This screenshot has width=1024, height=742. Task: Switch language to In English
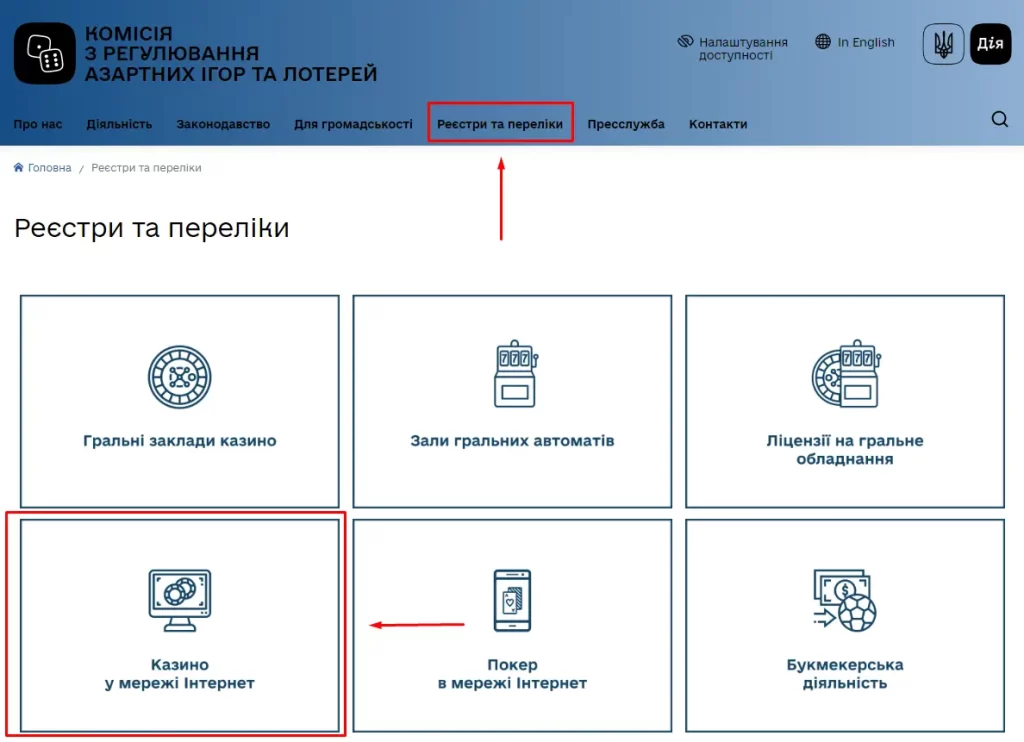coord(855,42)
